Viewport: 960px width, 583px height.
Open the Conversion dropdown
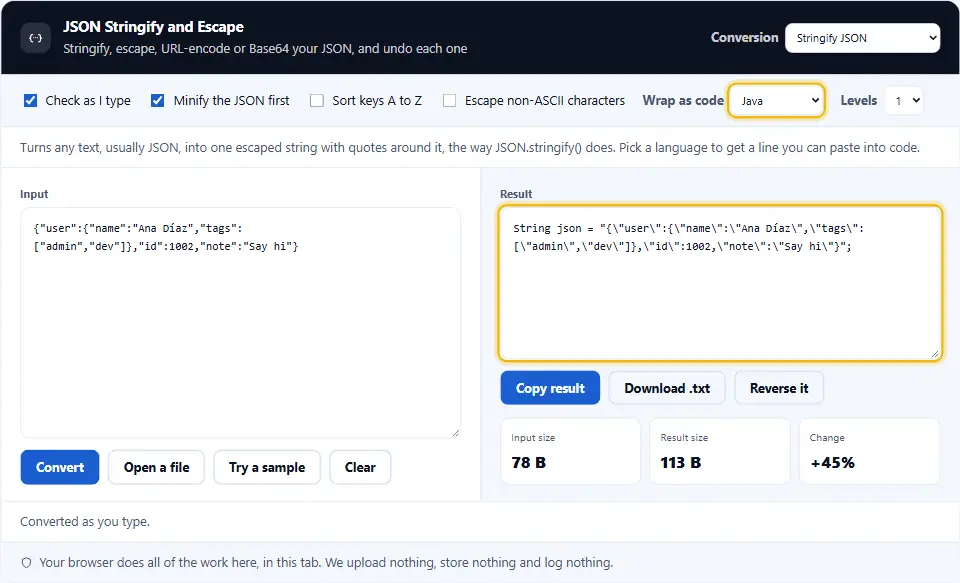pyautogui.click(x=862, y=38)
